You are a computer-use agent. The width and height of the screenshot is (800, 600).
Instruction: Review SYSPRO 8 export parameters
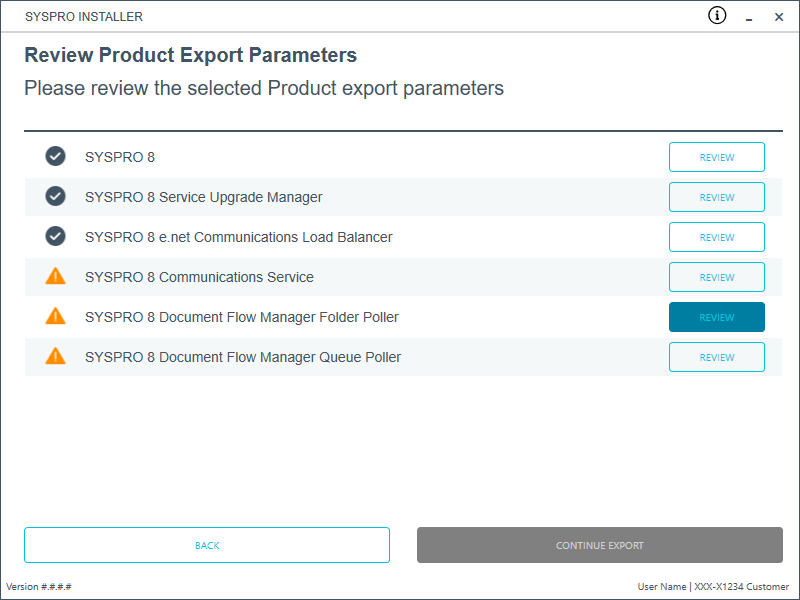pyautogui.click(x=716, y=157)
